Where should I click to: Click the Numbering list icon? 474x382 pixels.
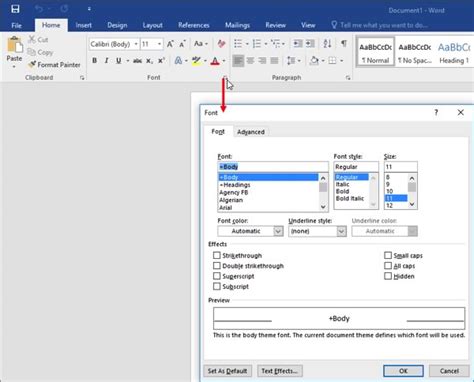(x=257, y=44)
